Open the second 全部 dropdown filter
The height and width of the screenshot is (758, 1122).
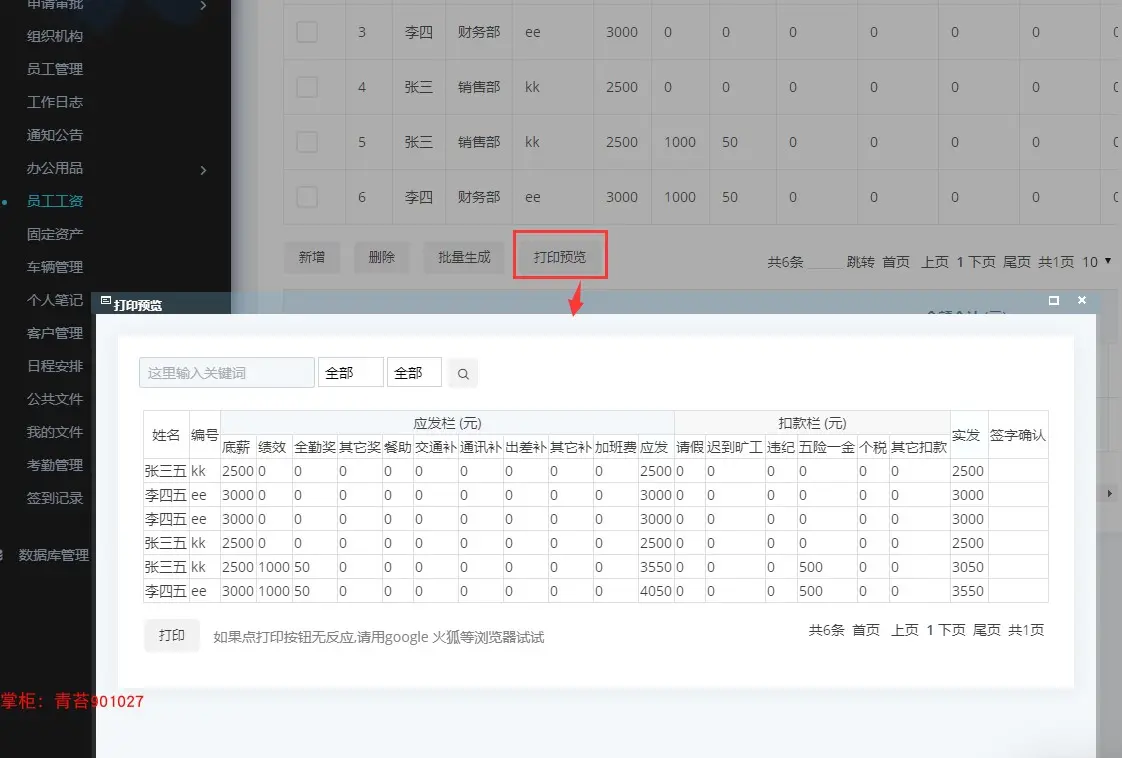tap(414, 373)
